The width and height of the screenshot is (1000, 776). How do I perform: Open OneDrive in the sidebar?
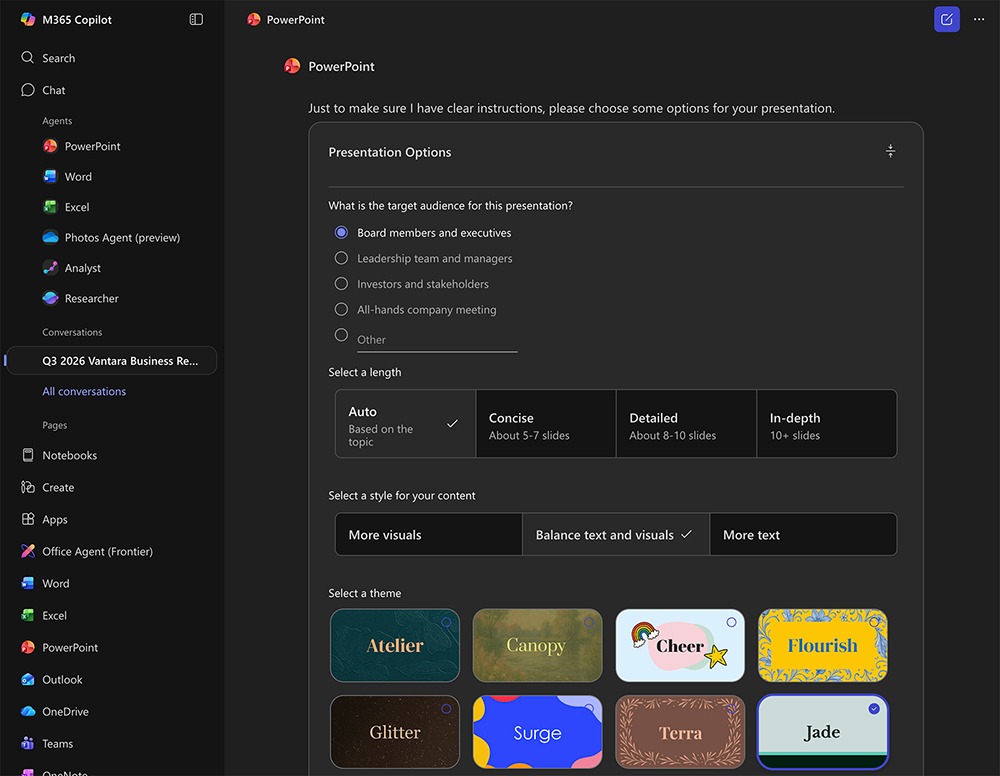[x=65, y=712]
